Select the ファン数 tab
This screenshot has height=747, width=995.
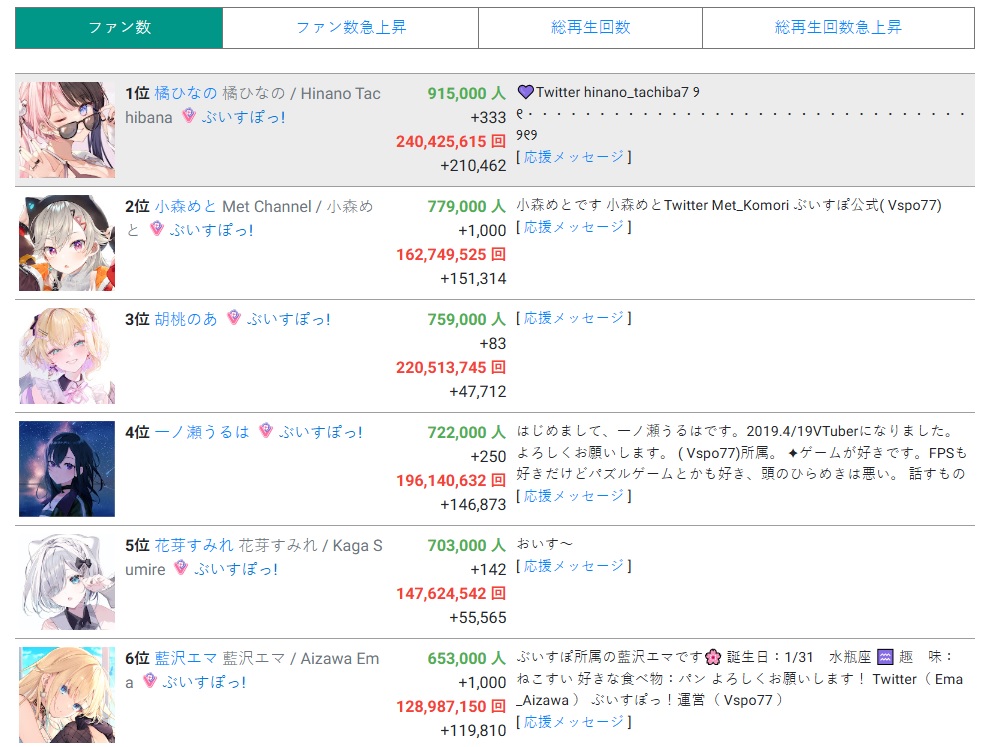119,28
